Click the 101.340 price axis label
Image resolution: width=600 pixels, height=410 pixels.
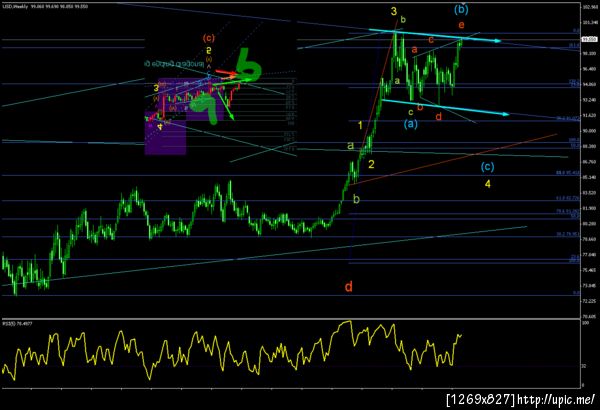click(x=589, y=23)
